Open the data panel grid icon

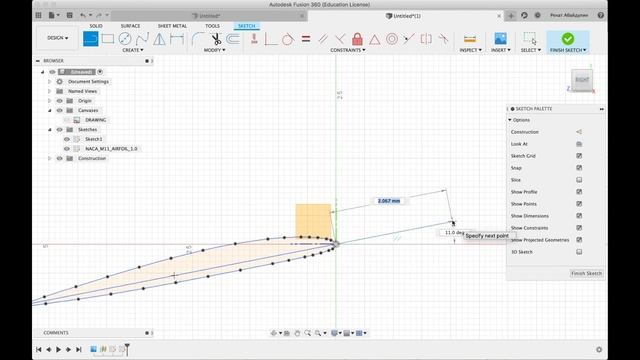pos(38,16)
